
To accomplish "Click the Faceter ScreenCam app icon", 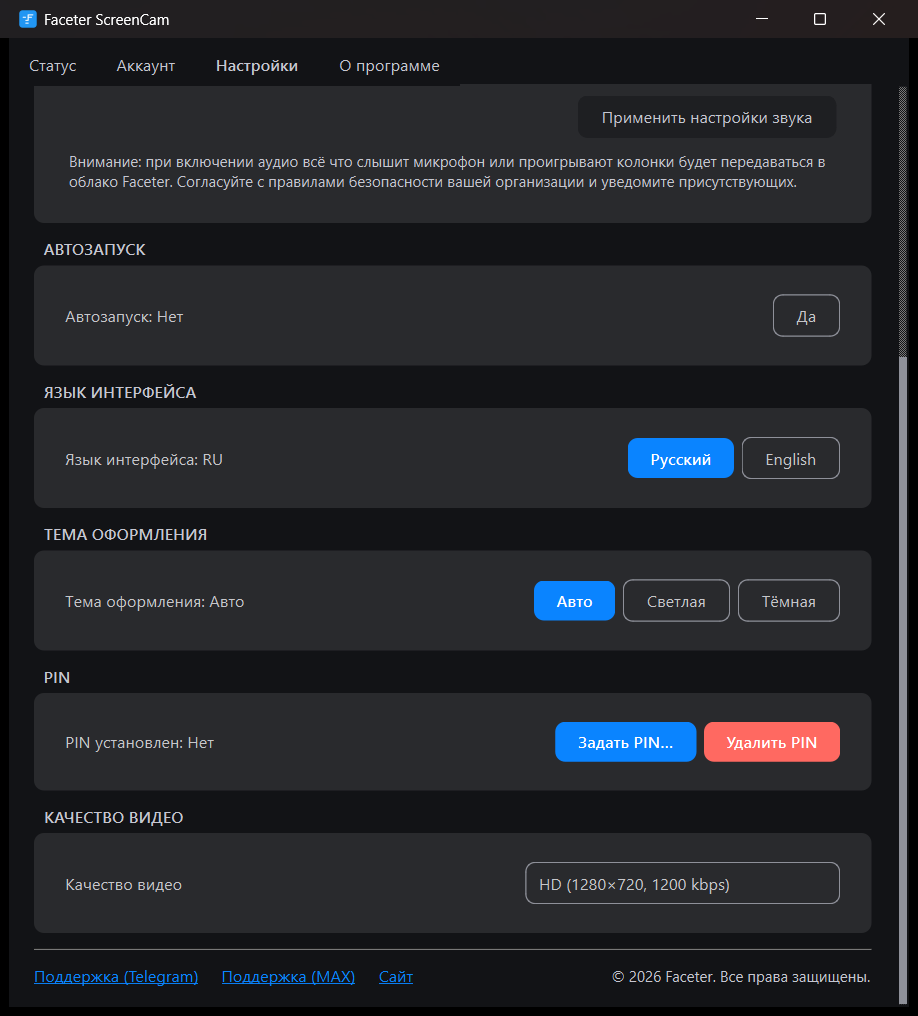I will click(x=28, y=19).
